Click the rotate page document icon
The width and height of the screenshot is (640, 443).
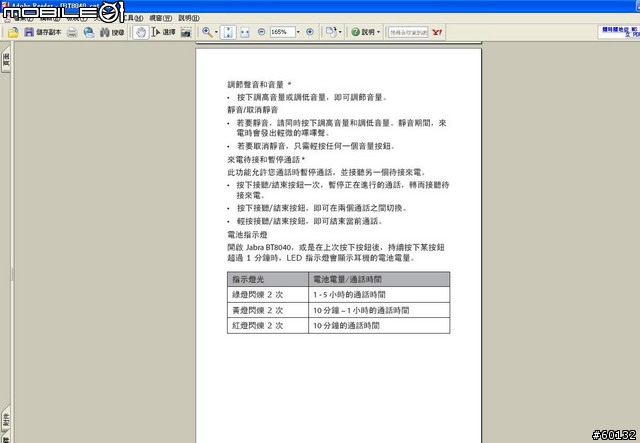(x=331, y=32)
